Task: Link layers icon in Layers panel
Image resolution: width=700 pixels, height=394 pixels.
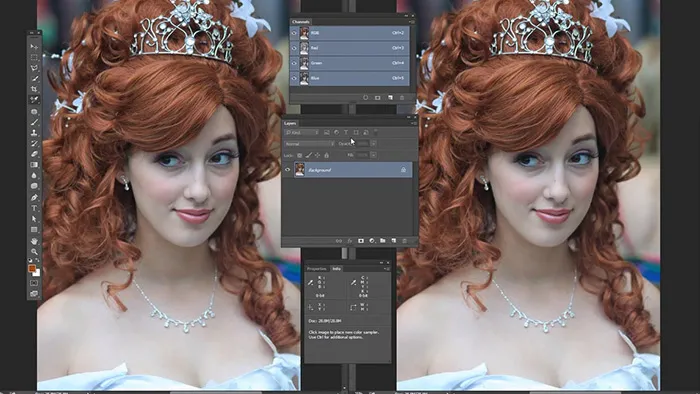Action: [x=338, y=241]
